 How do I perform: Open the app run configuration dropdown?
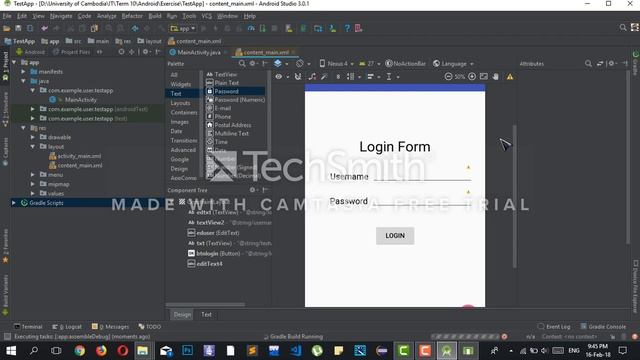click(x=183, y=29)
